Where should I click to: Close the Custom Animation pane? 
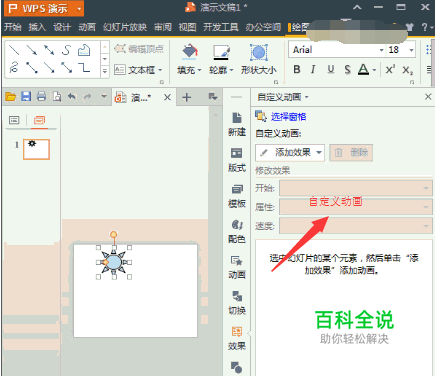pyautogui.click(x=428, y=97)
